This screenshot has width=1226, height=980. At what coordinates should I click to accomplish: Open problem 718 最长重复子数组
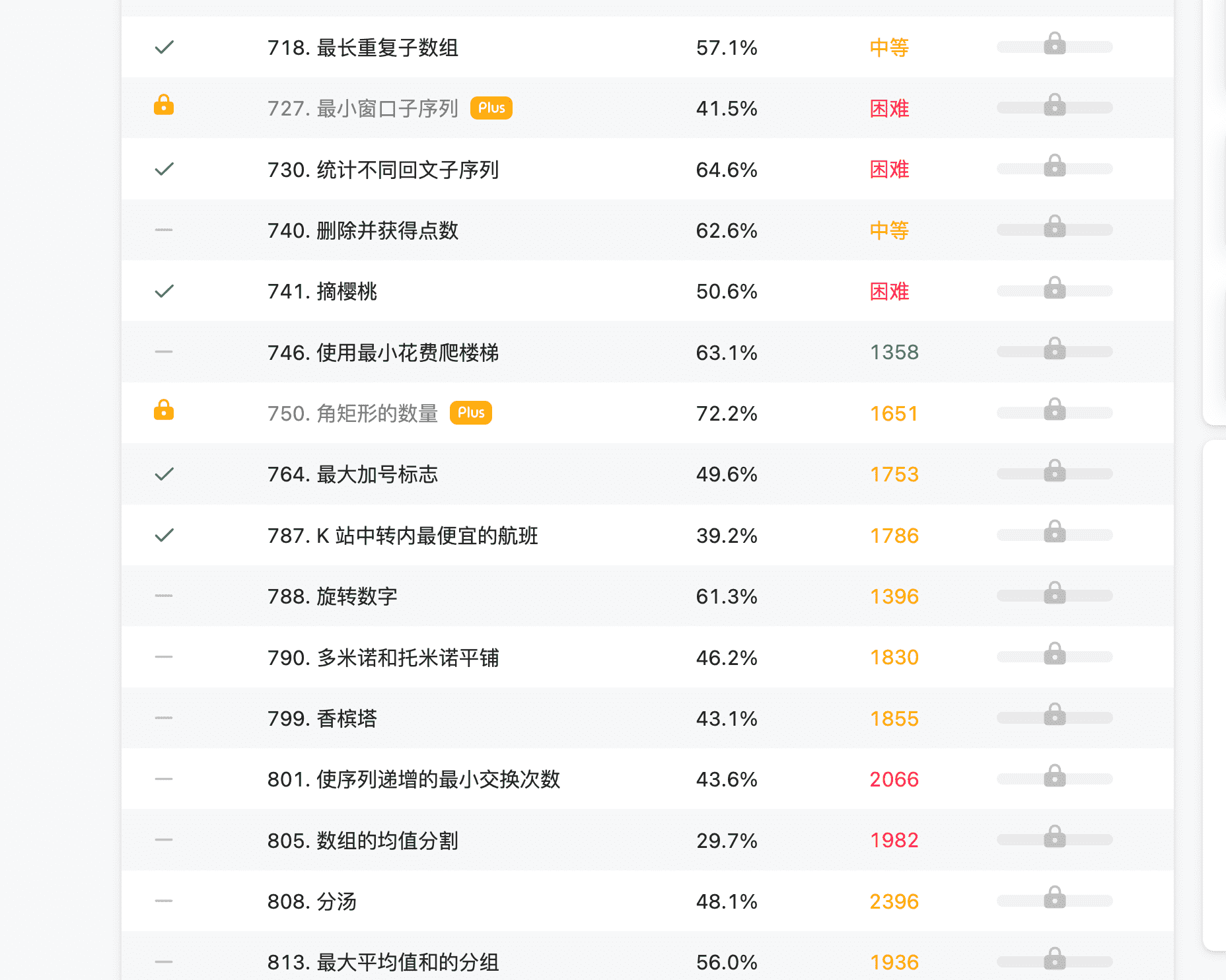363,48
